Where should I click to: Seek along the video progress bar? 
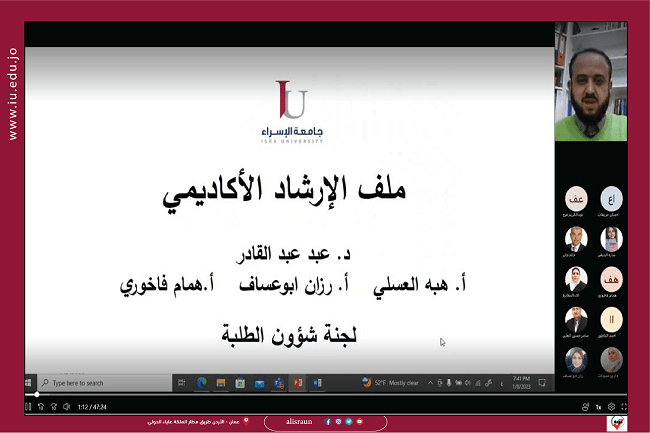(x=300, y=396)
